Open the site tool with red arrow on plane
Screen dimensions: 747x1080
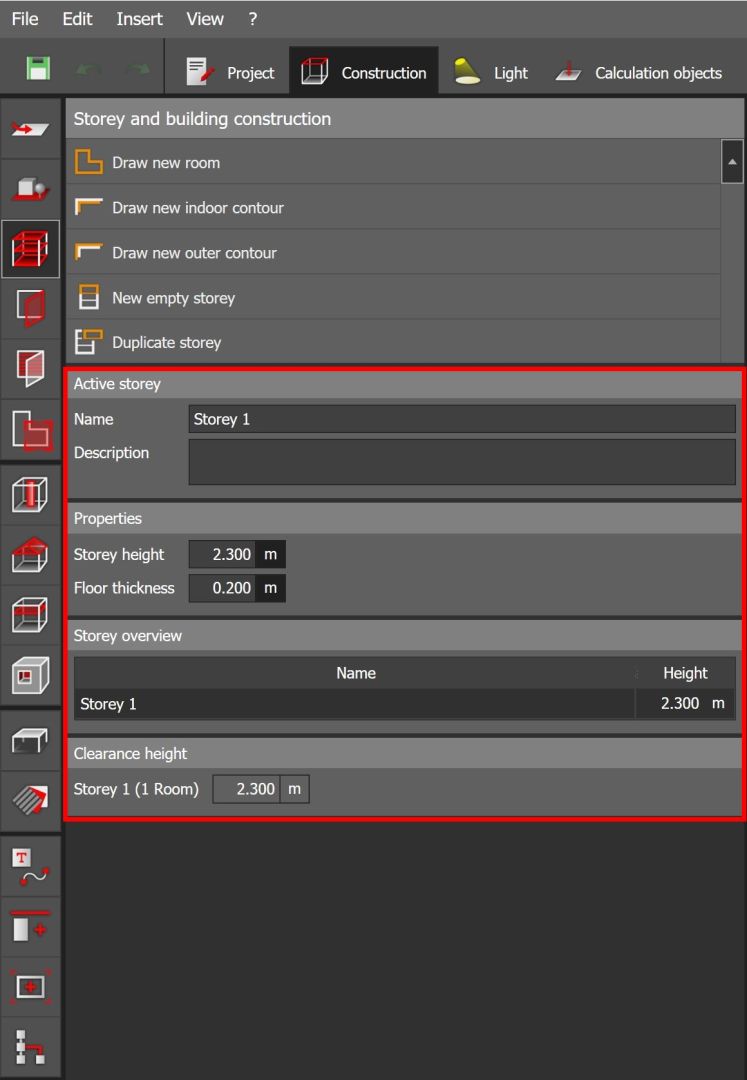(x=30, y=129)
